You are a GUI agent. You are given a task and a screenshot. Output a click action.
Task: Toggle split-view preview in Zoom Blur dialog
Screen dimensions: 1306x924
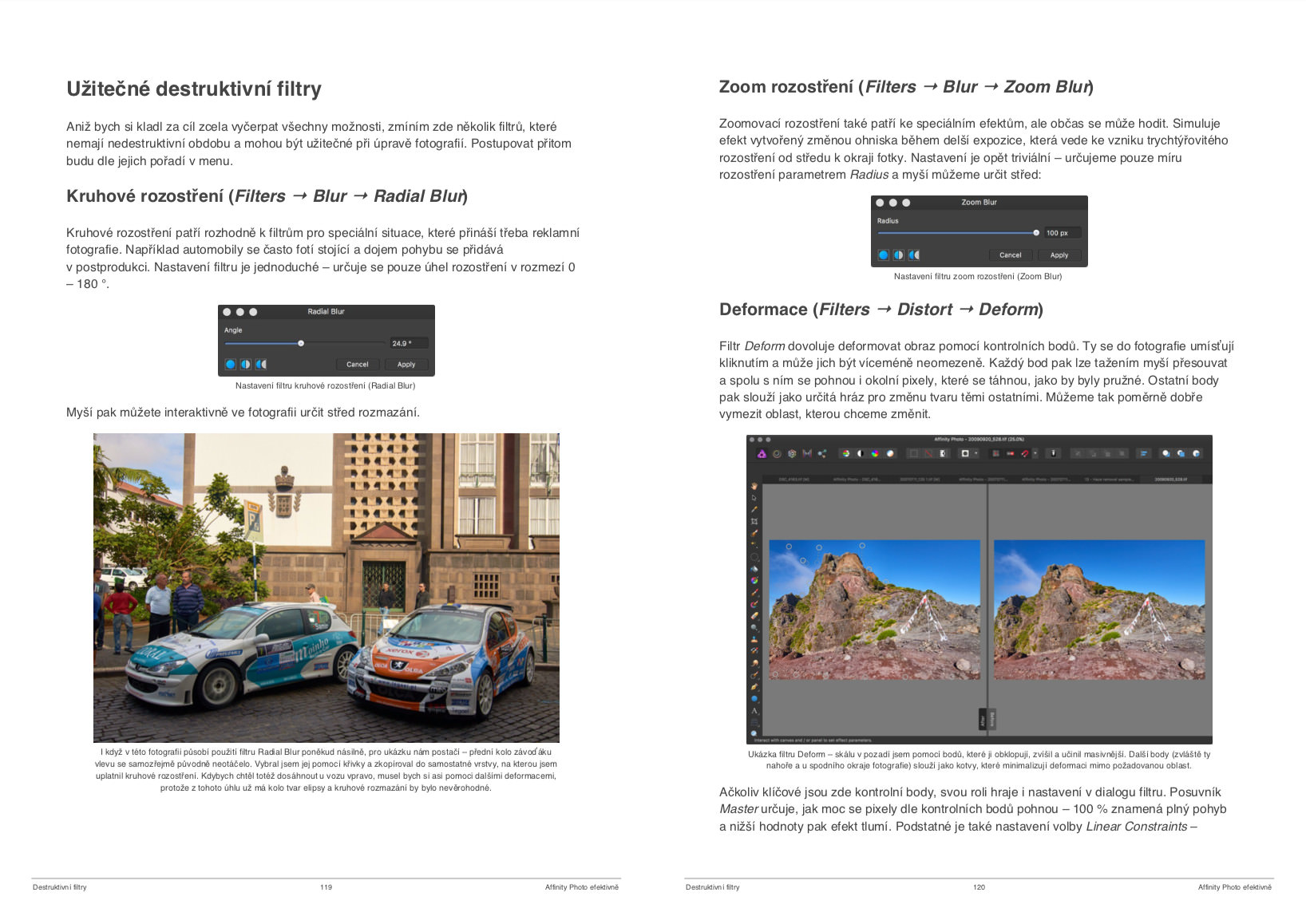898,255
